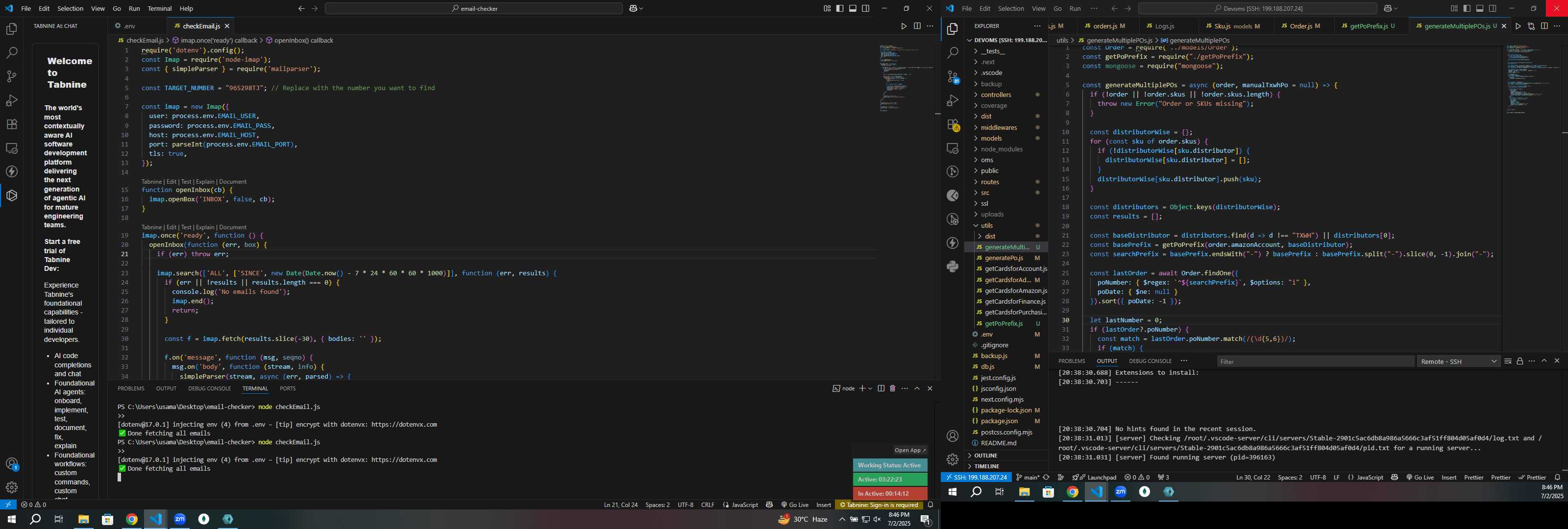Expand the models folder
Image resolution: width=1568 pixels, height=529 pixels.
(x=1007, y=138)
